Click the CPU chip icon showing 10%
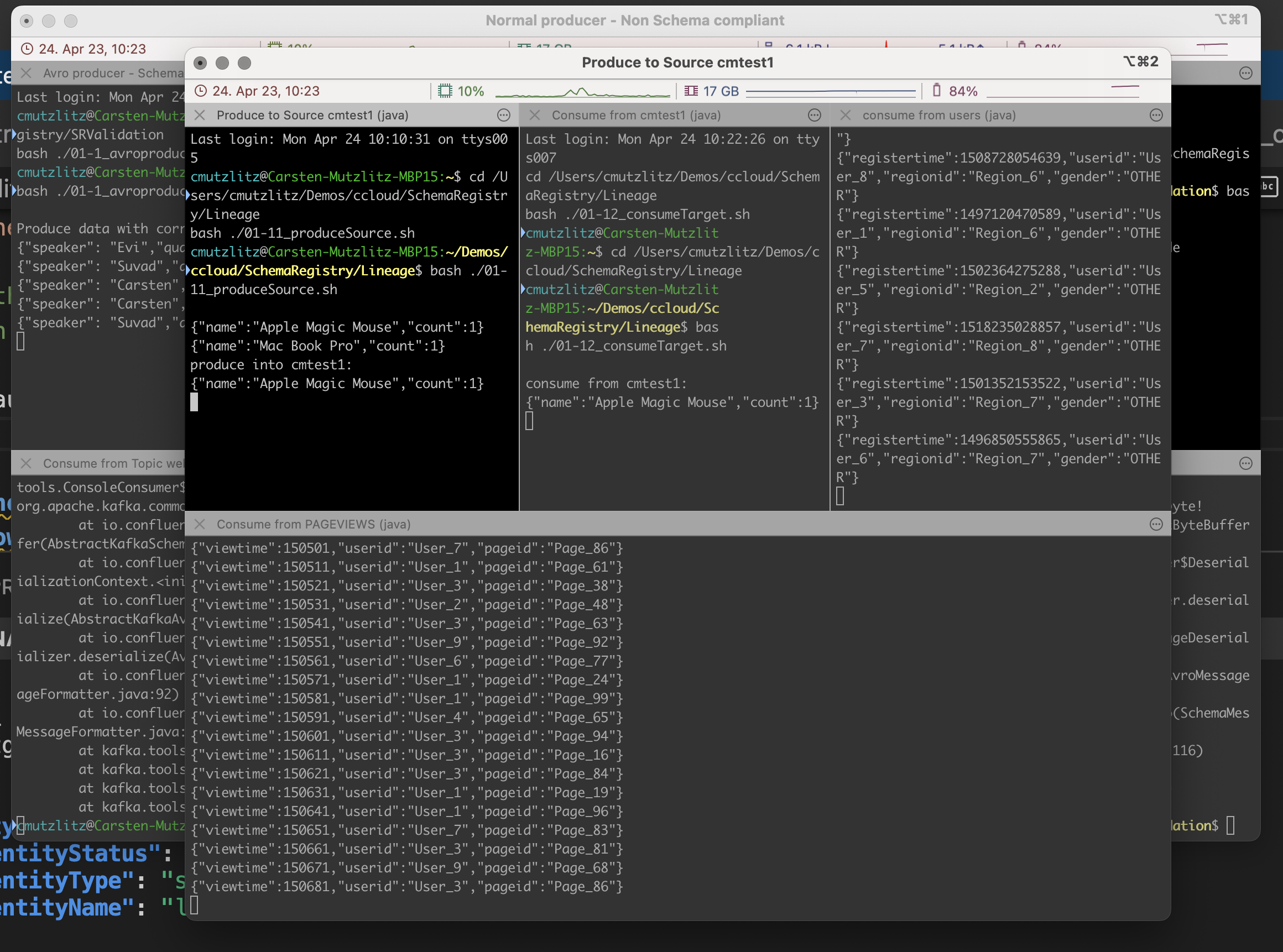Viewport: 1283px width, 952px height. click(445, 91)
